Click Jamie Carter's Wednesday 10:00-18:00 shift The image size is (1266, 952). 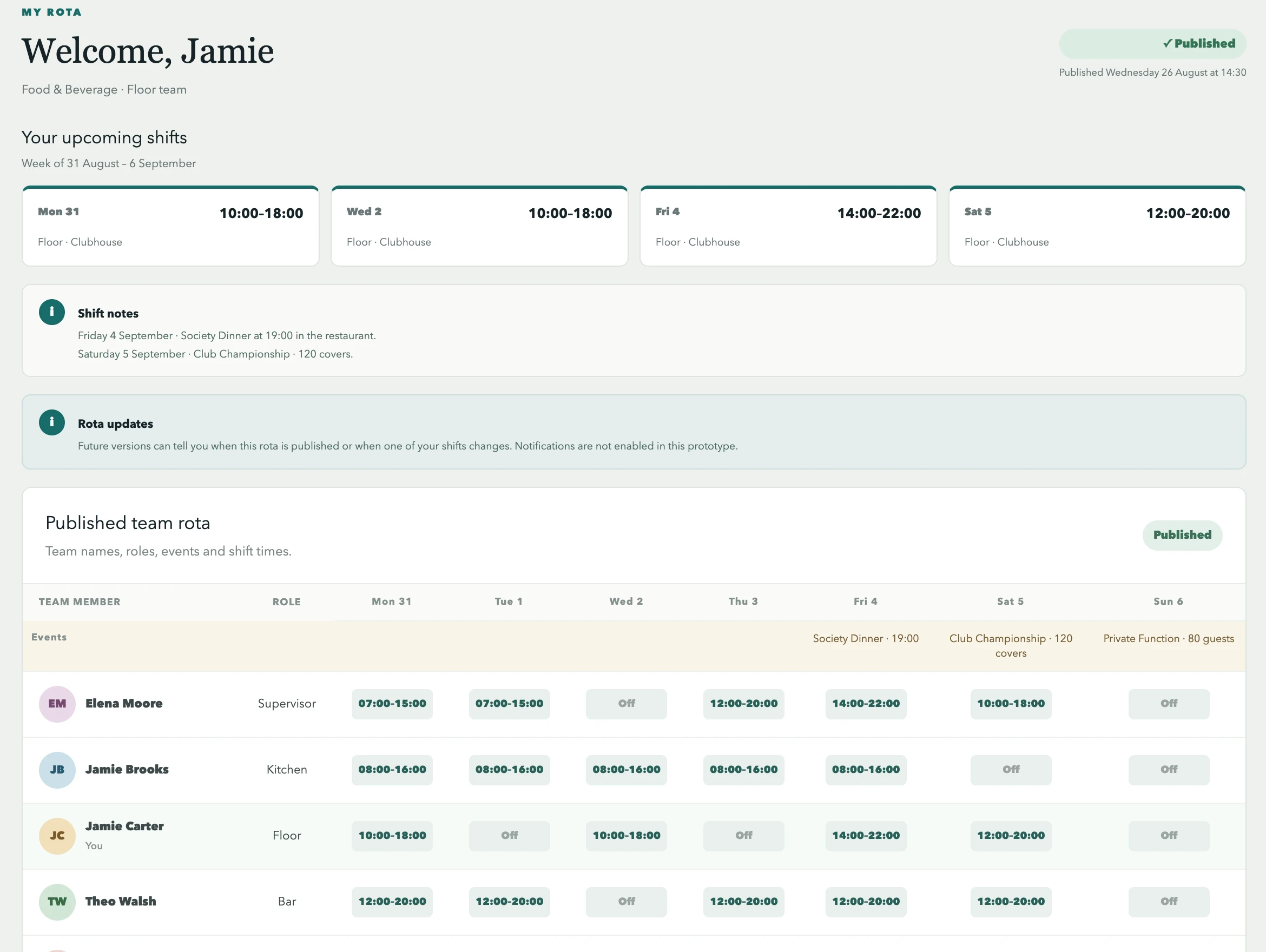pyautogui.click(x=626, y=836)
